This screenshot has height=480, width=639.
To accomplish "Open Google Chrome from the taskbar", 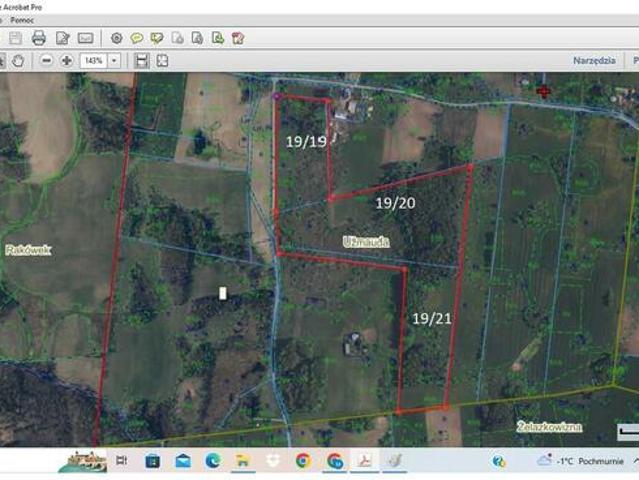I will coord(302,461).
